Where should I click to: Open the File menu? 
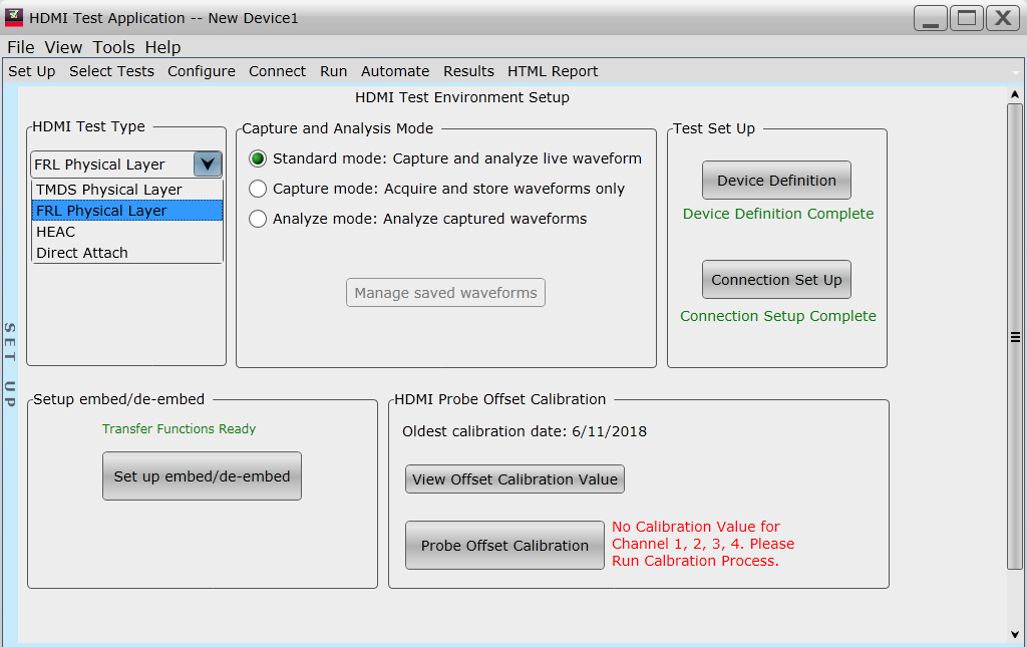[x=20, y=47]
